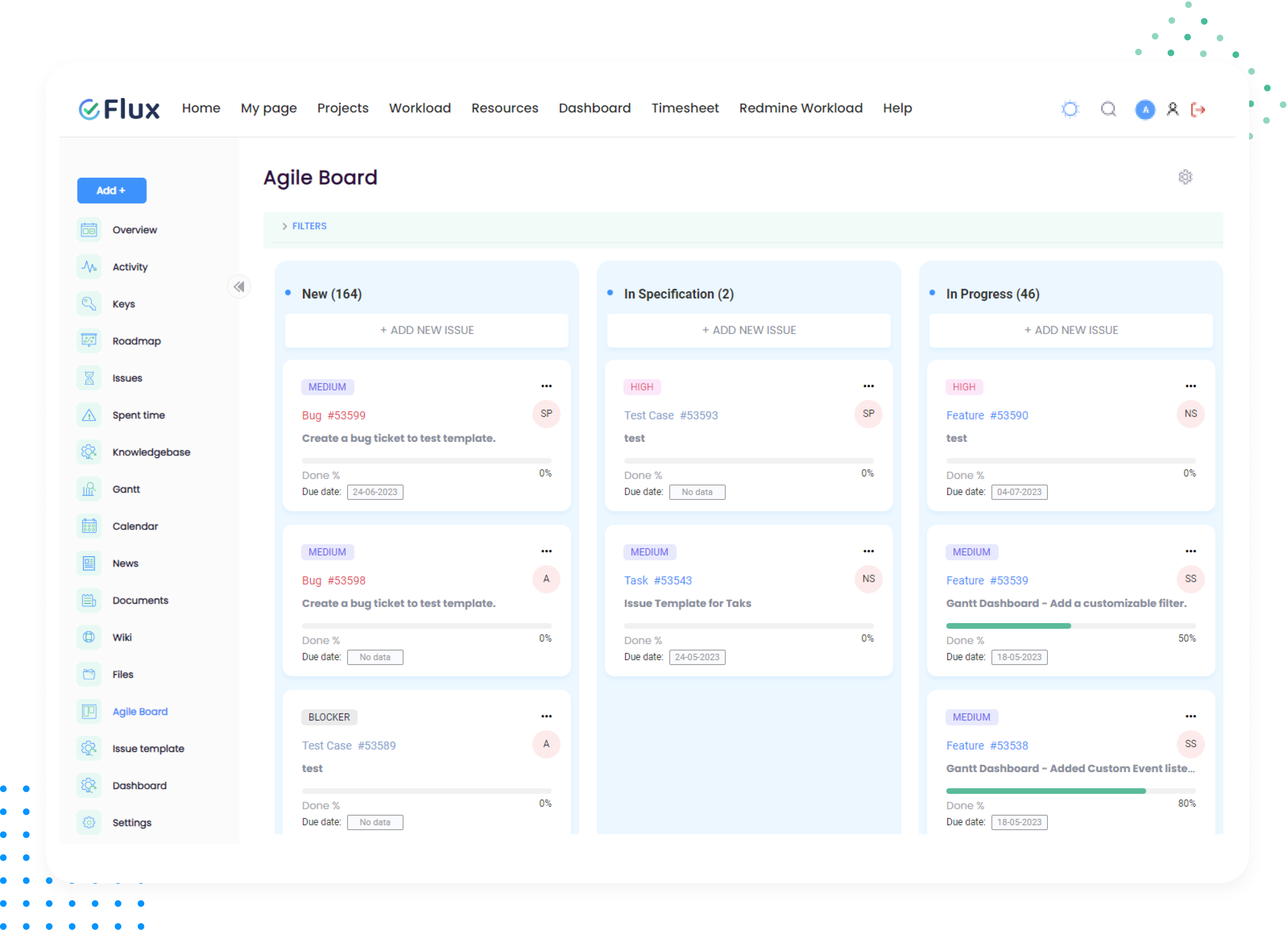Viewport: 1288px width, 930px height.
Task: Open Agile Board settings gear icon
Action: coord(1185,177)
